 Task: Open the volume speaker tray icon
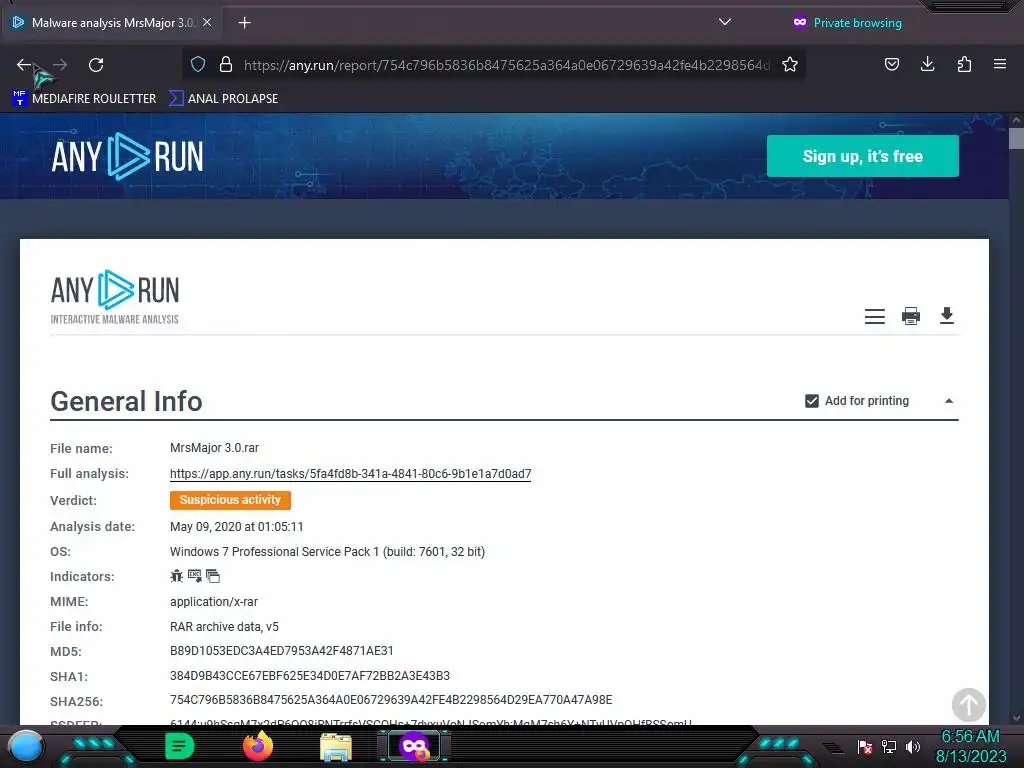912,746
